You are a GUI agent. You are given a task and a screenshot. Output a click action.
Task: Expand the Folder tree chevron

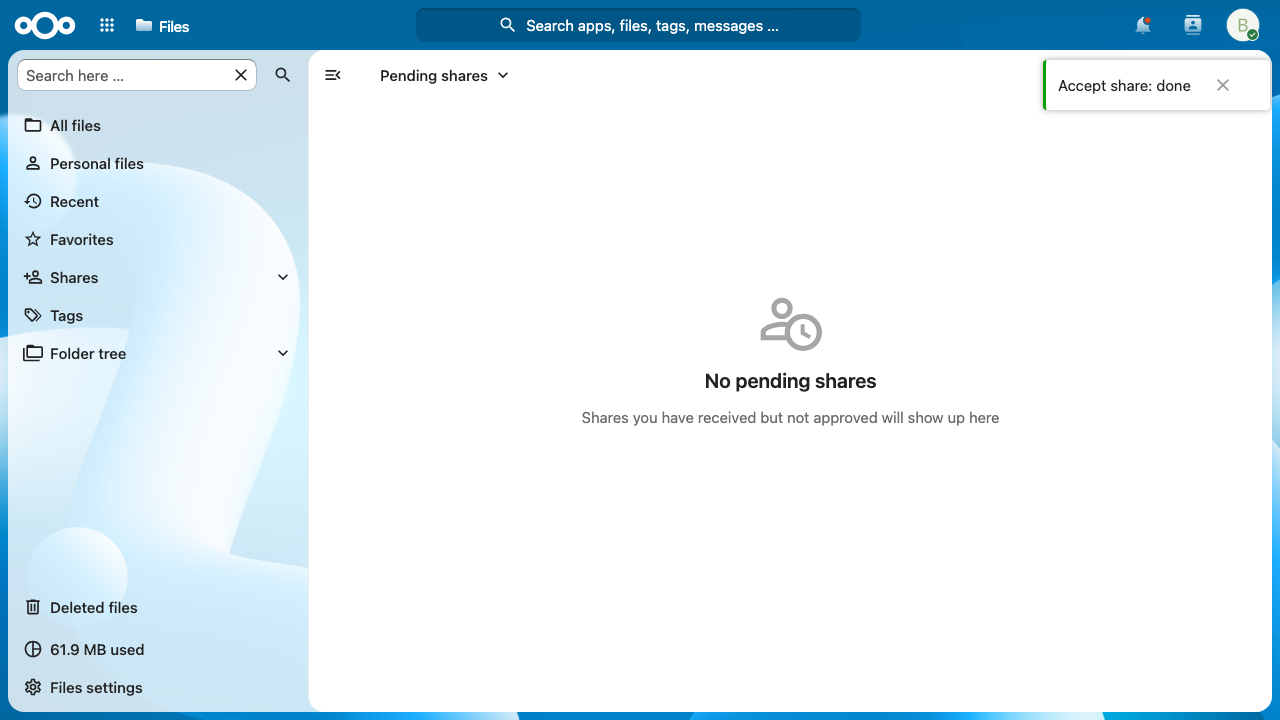(x=283, y=353)
